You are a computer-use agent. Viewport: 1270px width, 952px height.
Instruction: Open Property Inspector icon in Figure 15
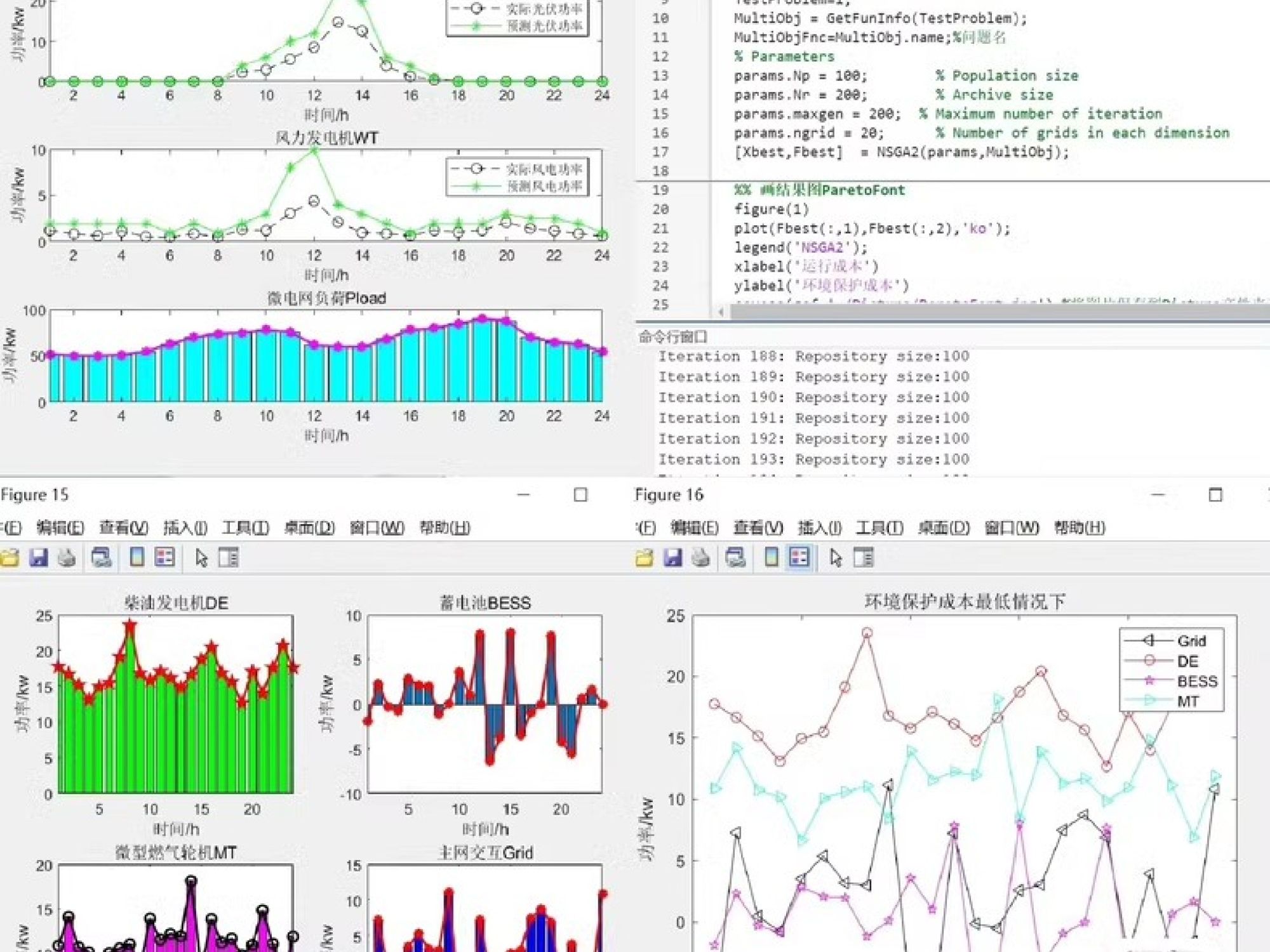click(229, 558)
